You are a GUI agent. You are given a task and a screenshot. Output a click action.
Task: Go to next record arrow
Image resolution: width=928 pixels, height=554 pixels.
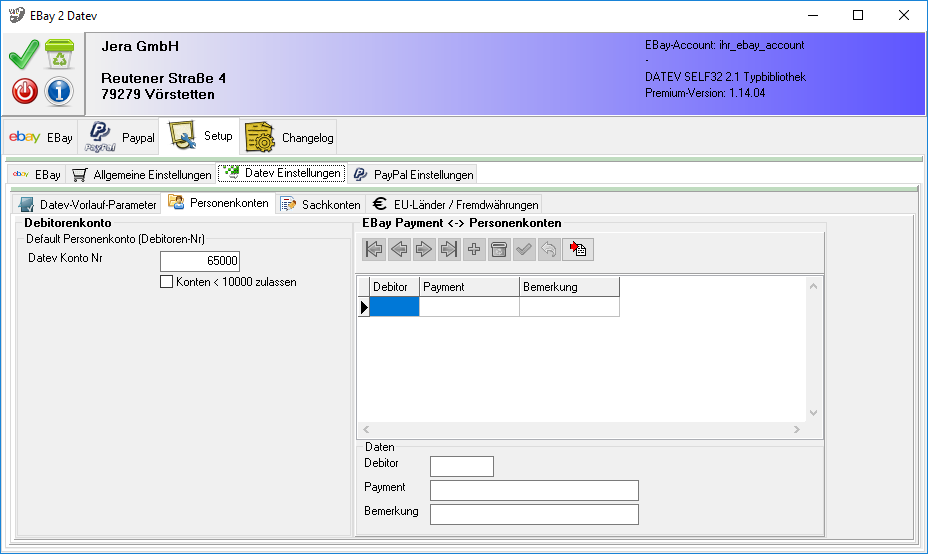point(424,249)
